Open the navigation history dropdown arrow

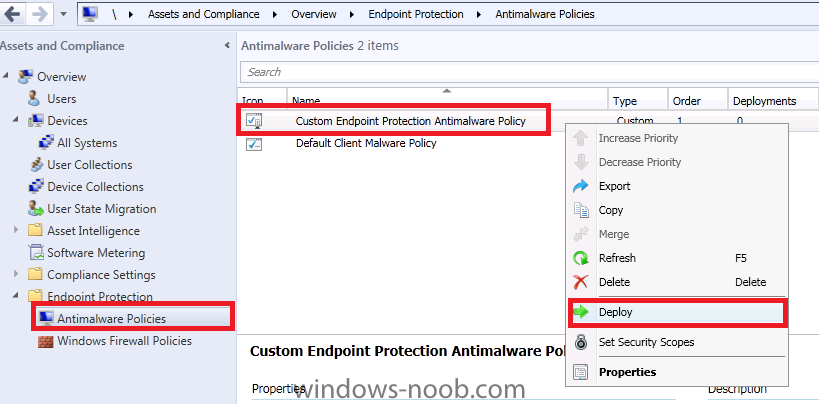click(x=63, y=15)
